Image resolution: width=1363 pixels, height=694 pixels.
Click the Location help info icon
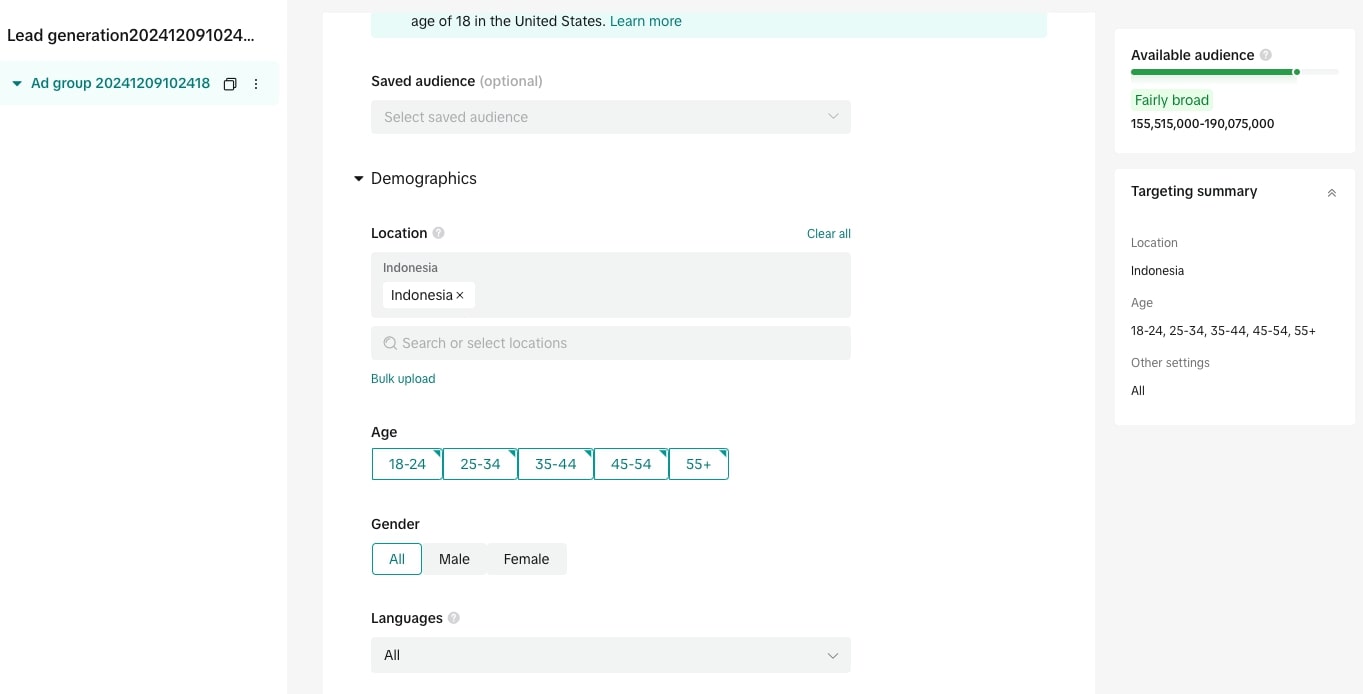(438, 233)
